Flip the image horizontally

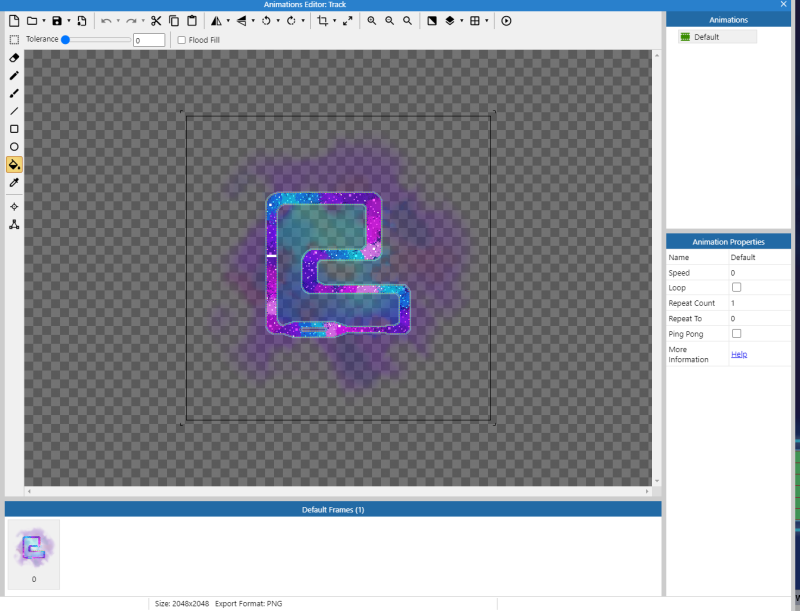point(216,21)
